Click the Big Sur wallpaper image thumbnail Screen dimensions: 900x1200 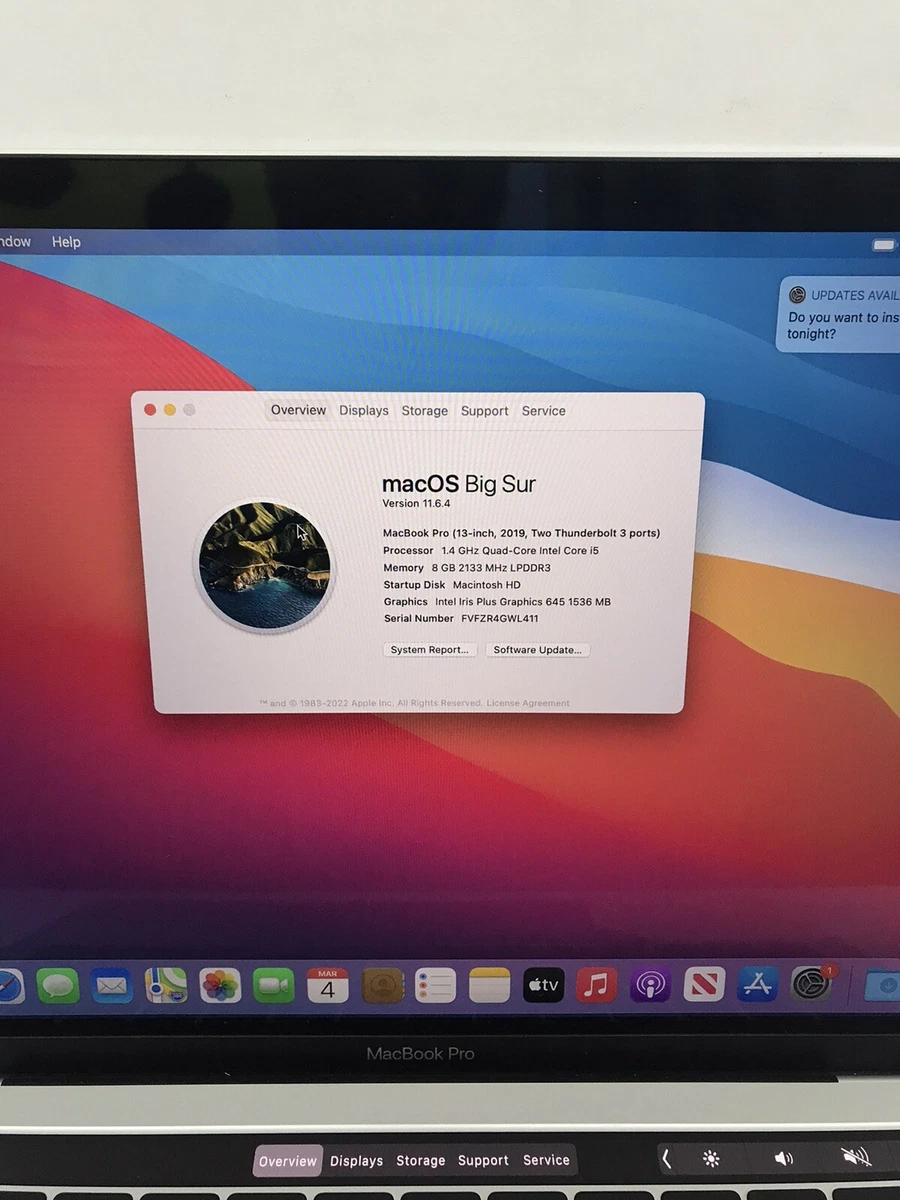(265, 566)
